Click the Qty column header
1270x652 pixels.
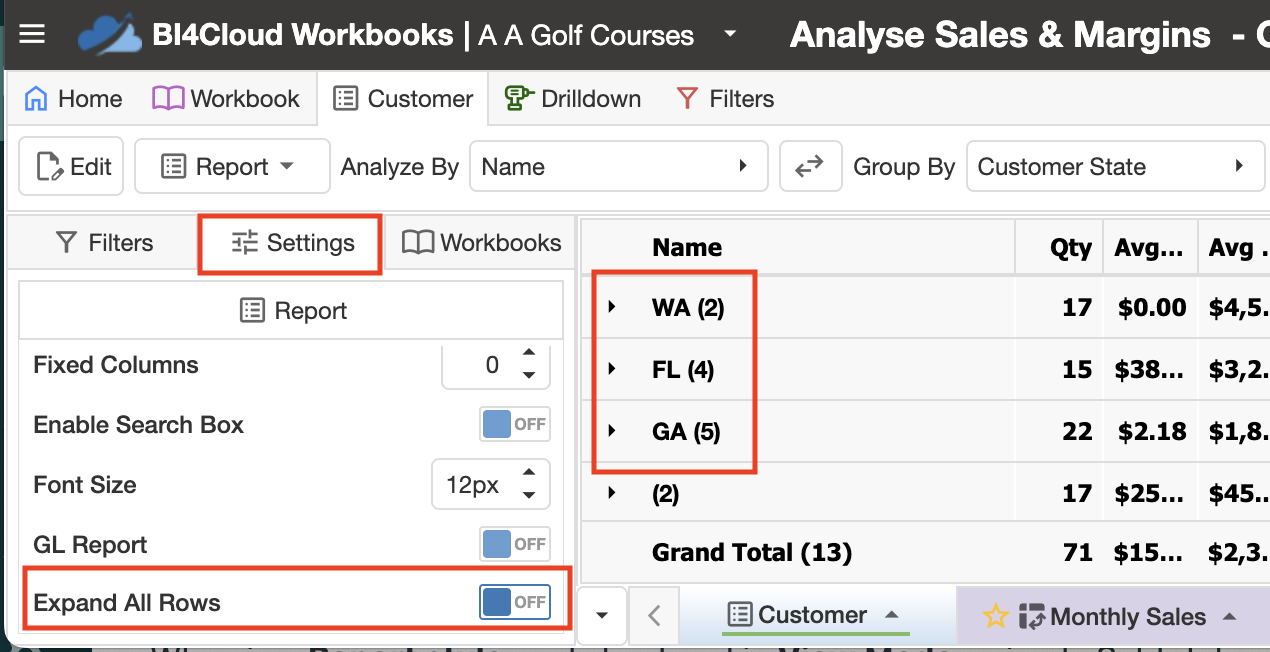click(x=1070, y=248)
